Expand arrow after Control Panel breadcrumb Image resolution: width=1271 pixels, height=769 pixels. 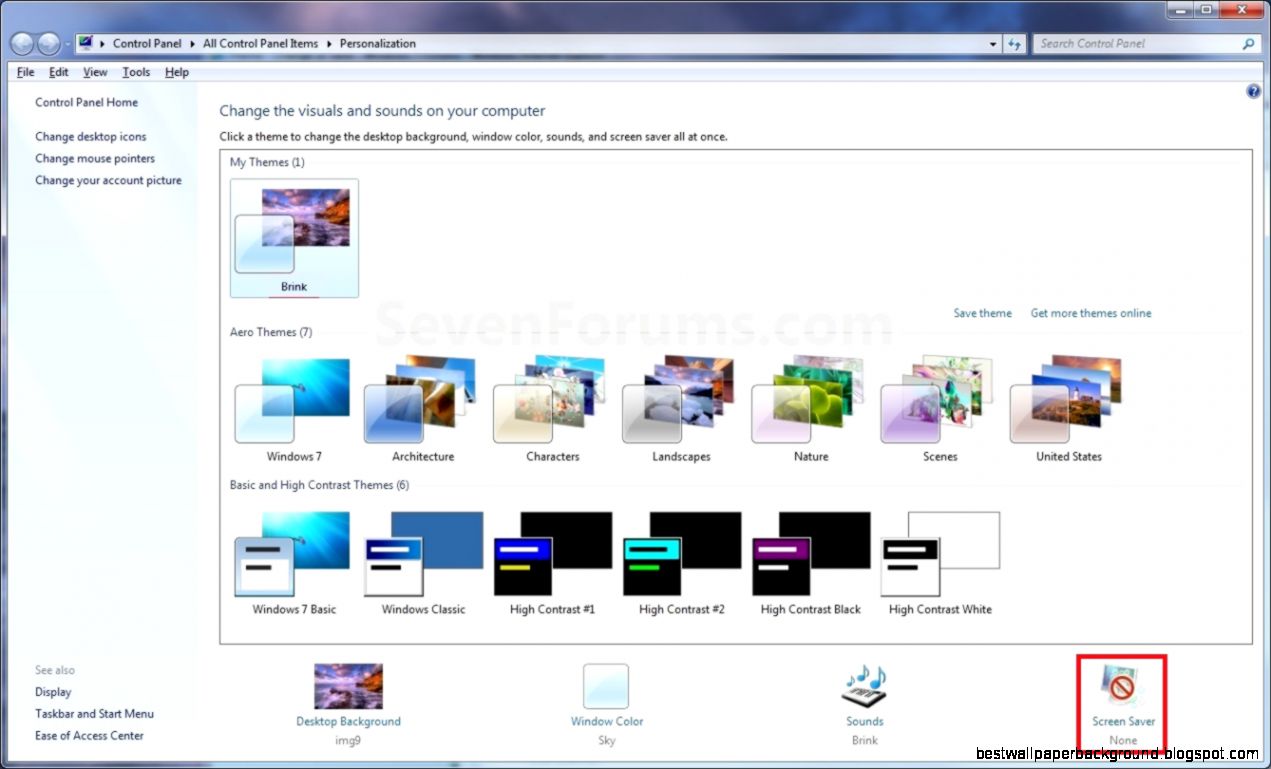click(x=192, y=44)
